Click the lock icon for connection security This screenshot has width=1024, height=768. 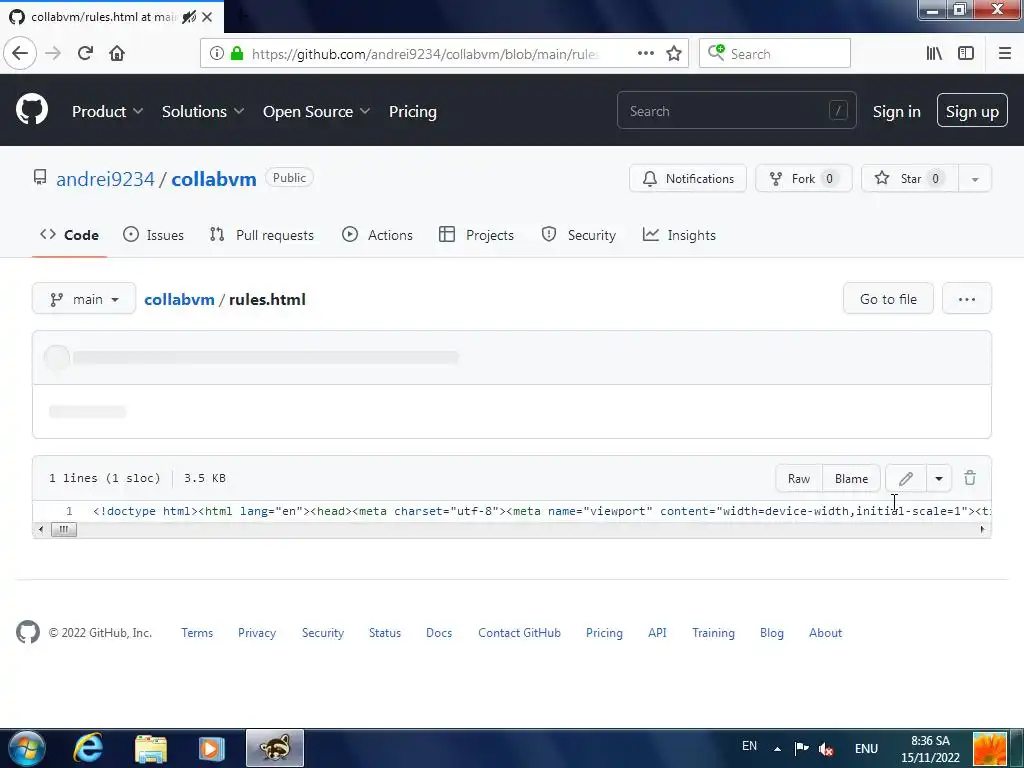[237, 54]
